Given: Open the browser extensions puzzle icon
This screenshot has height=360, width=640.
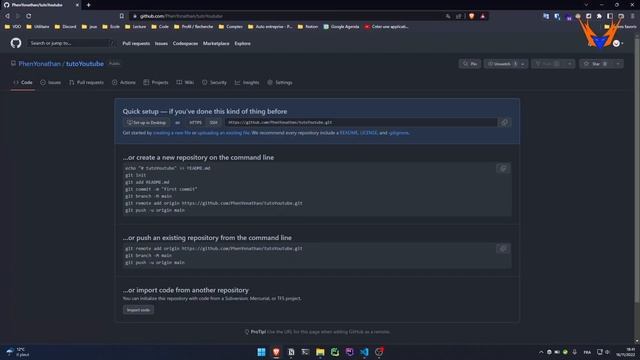Looking at the screenshot, I should (x=599, y=16).
